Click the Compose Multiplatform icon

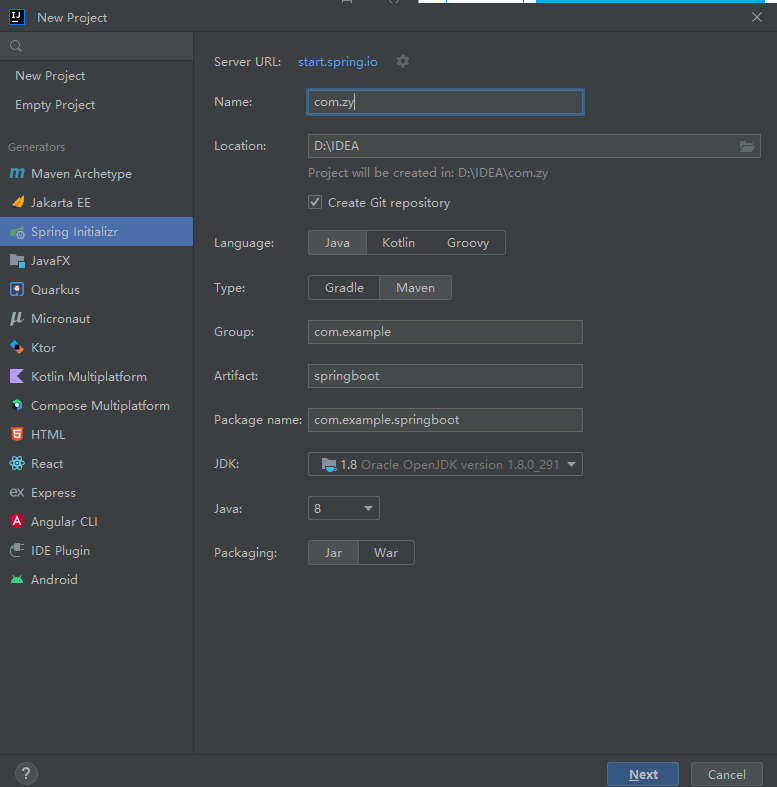click(17, 406)
